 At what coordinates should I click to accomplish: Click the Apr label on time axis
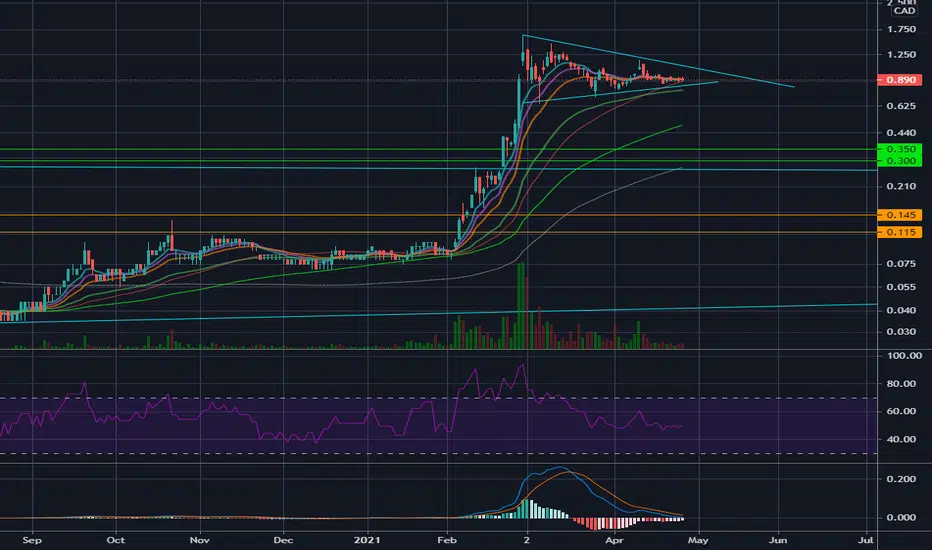614,540
